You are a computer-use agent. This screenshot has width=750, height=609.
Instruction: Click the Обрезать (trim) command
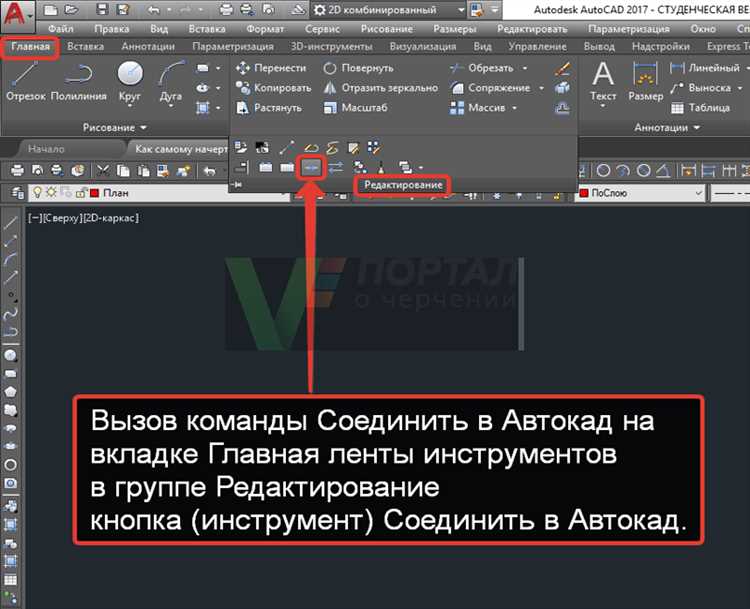click(482, 68)
